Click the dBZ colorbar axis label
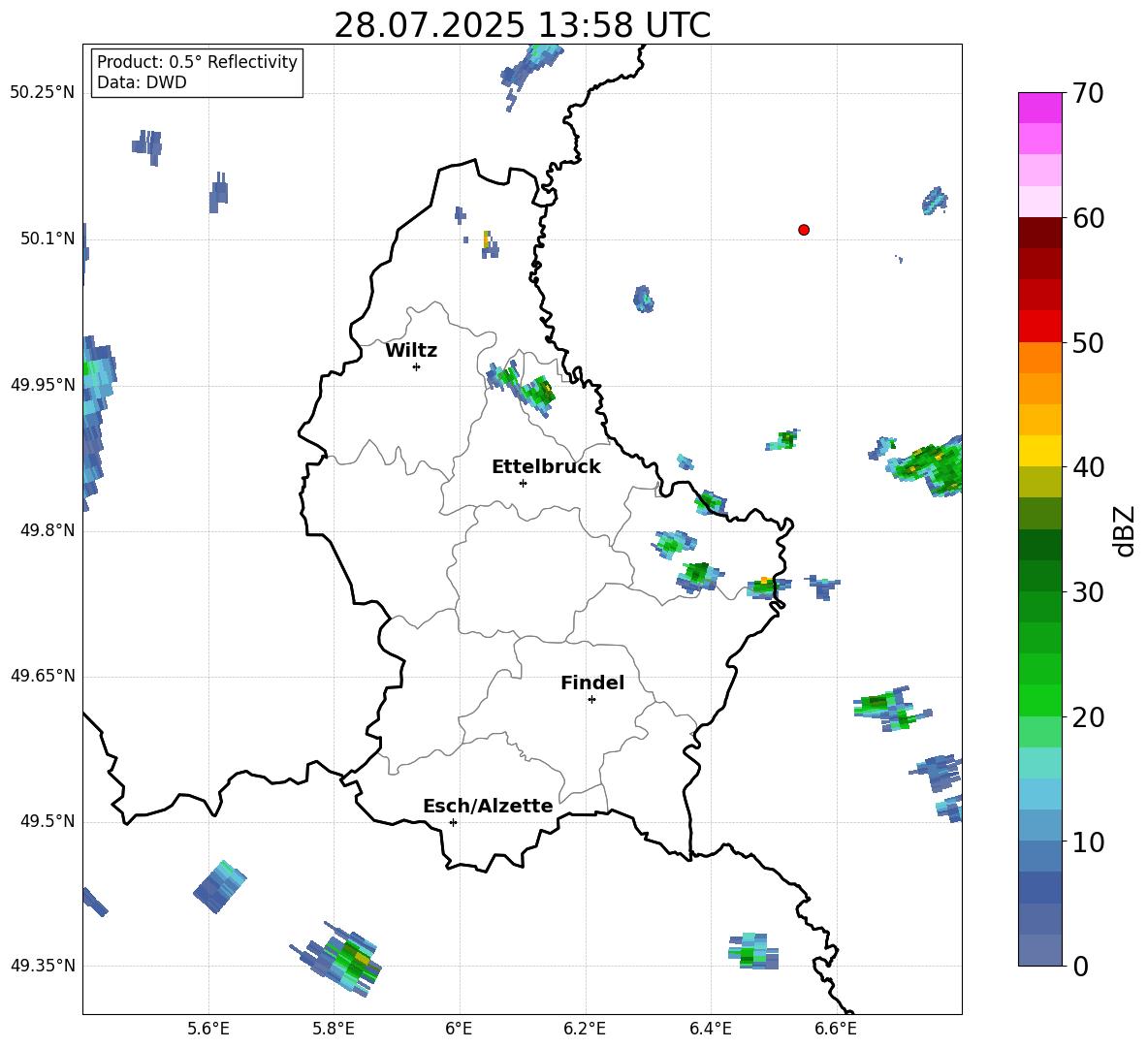 click(1124, 531)
